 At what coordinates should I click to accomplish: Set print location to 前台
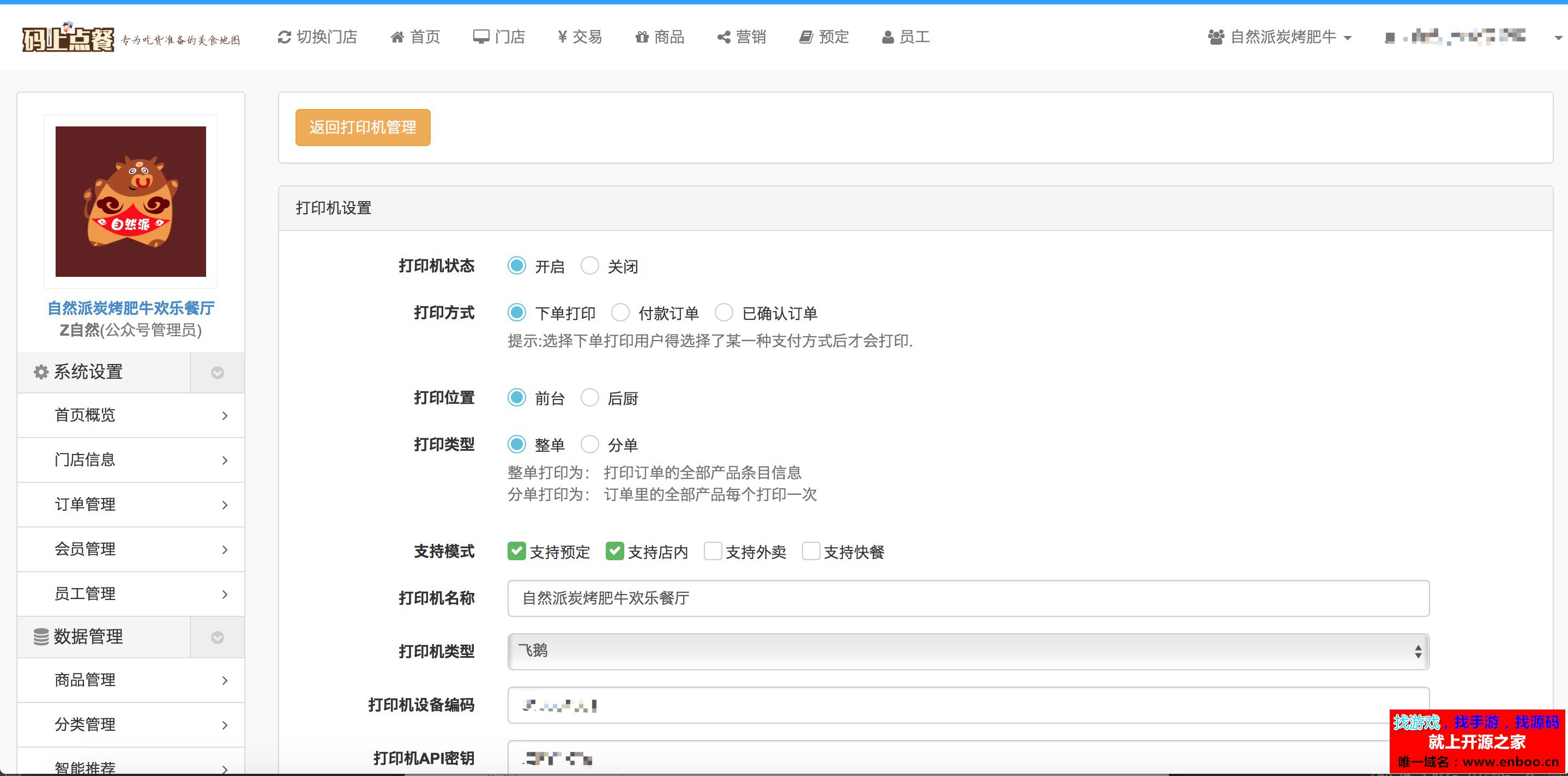(x=517, y=398)
